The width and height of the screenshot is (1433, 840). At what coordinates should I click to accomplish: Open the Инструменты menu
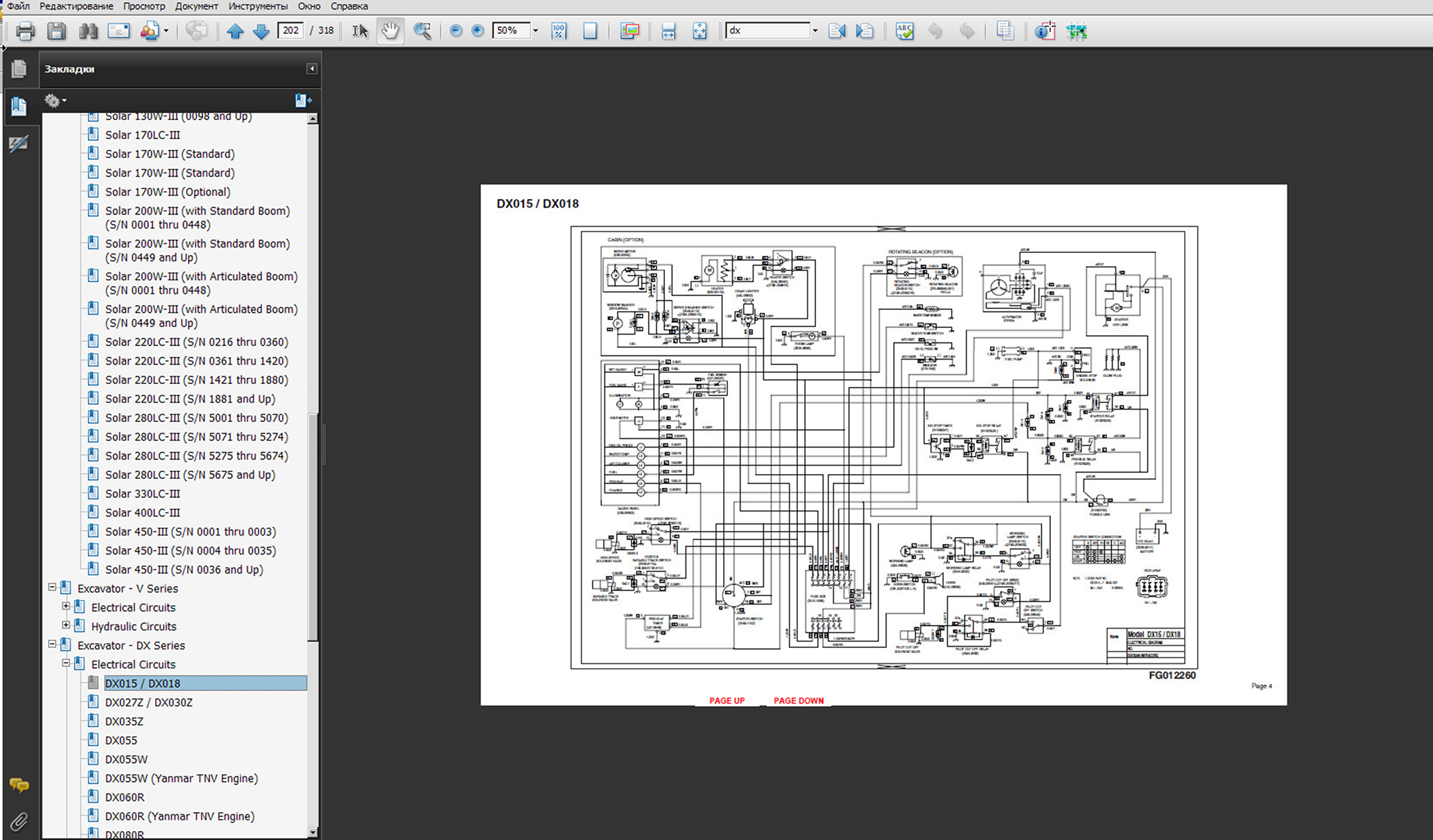click(258, 6)
